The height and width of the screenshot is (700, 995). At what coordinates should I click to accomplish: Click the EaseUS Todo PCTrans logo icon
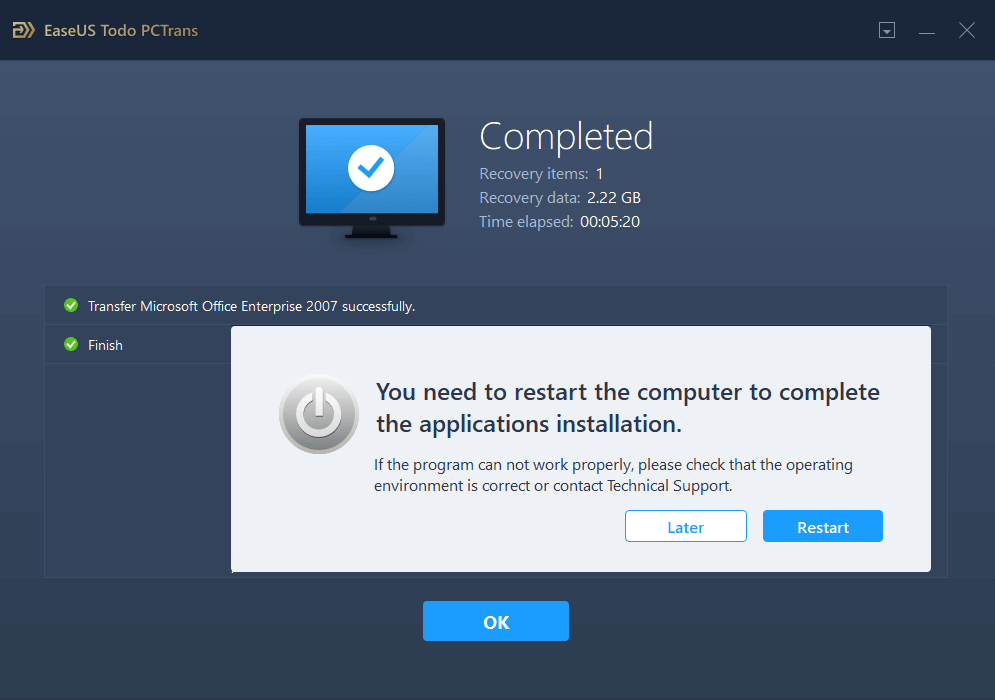[23, 30]
